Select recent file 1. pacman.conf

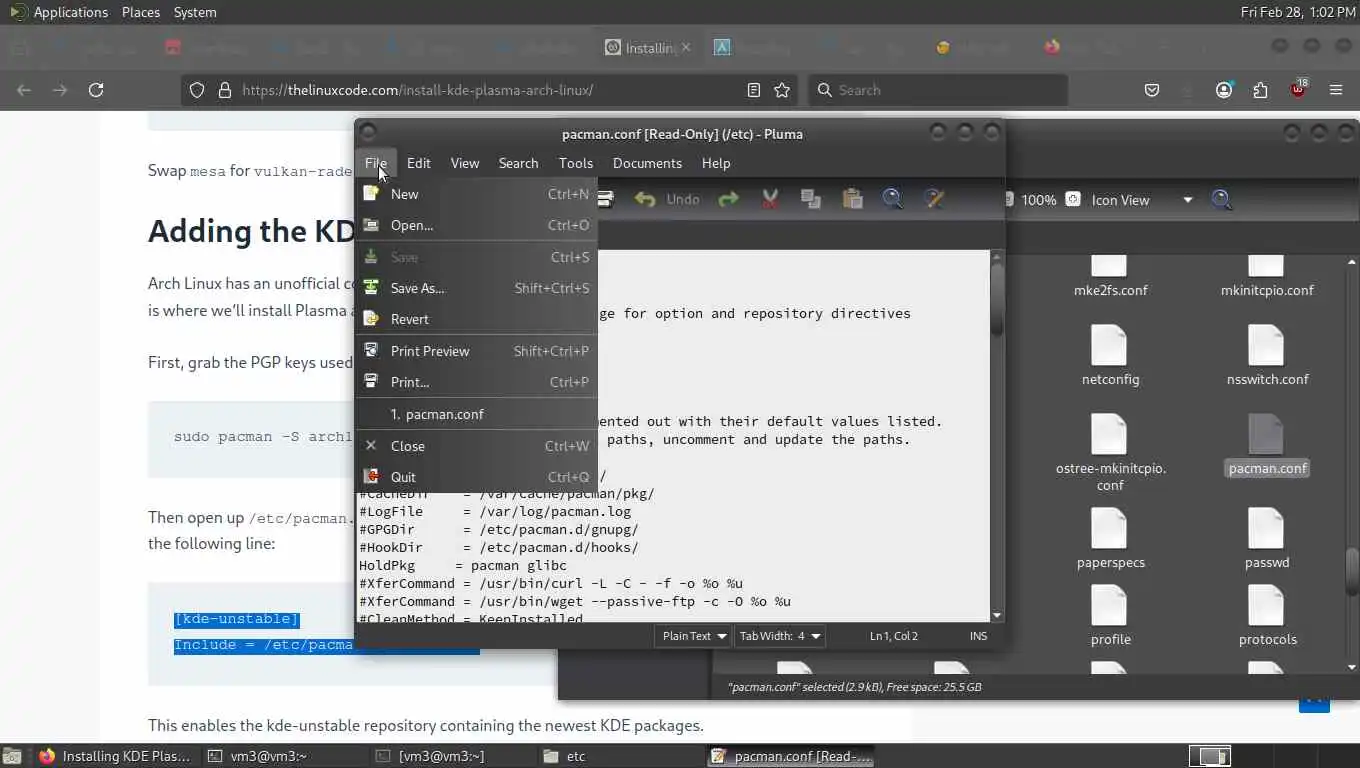476,414
